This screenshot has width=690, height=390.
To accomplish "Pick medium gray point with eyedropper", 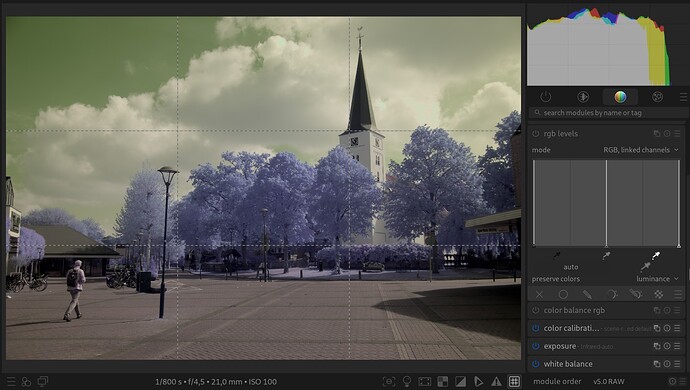I will [606, 255].
